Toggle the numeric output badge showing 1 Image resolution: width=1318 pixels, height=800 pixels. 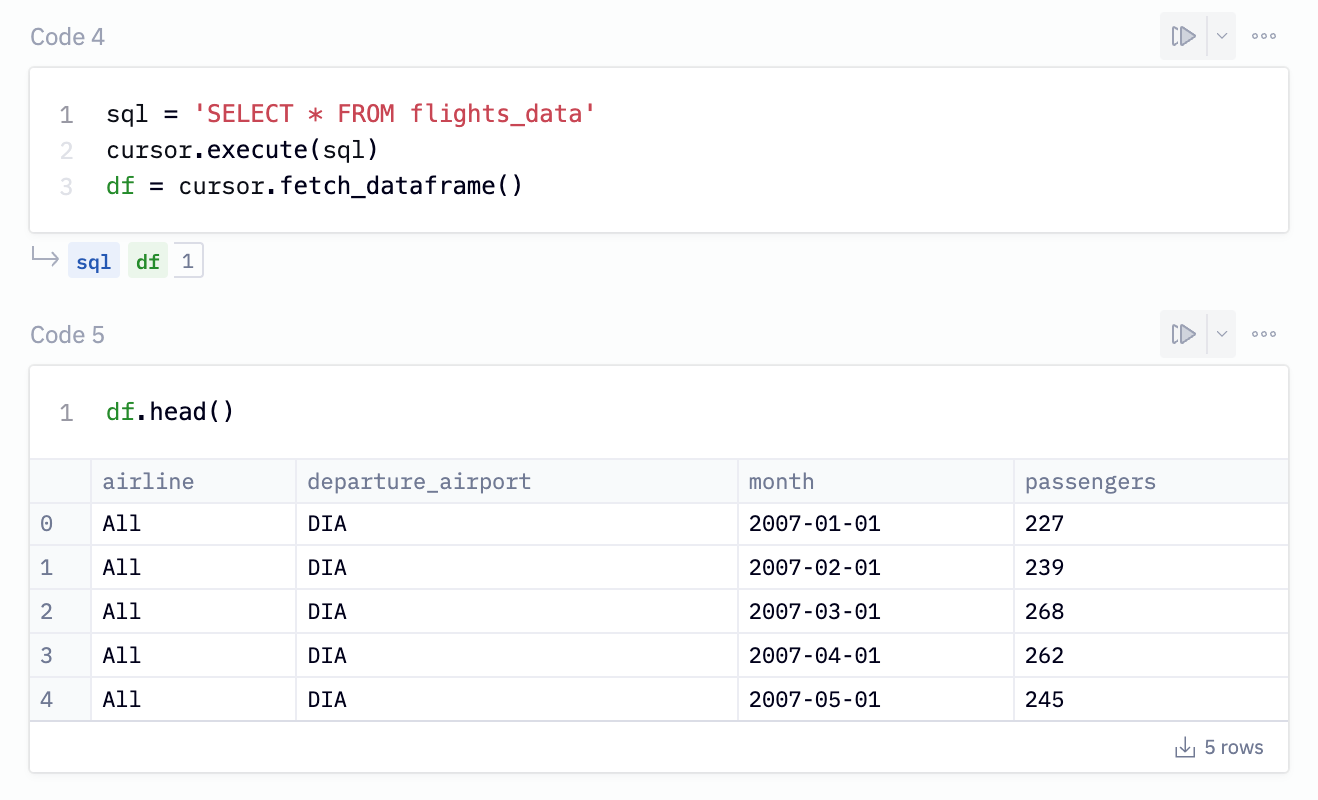tap(188, 260)
